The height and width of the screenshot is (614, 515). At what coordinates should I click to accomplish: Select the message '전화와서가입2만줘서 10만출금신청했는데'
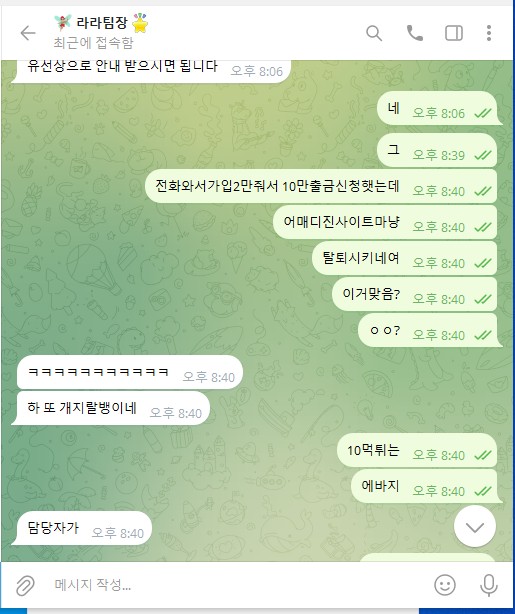coord(321,186)
